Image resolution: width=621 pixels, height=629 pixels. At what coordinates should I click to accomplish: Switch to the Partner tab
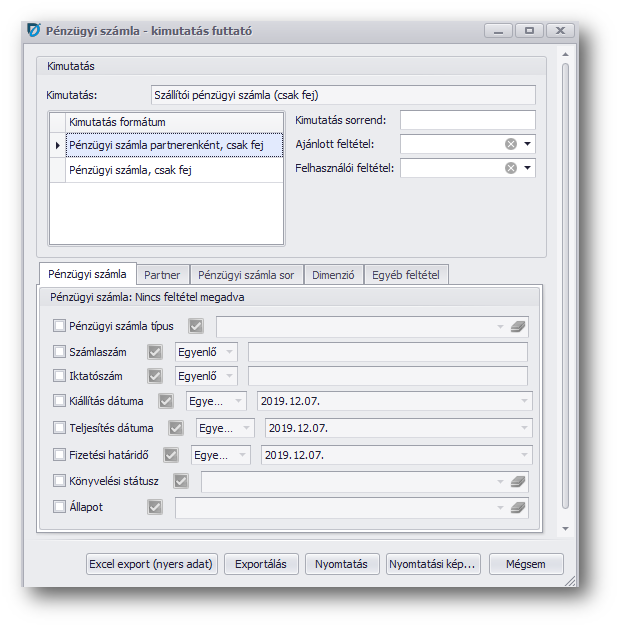[x=162, y=275]
